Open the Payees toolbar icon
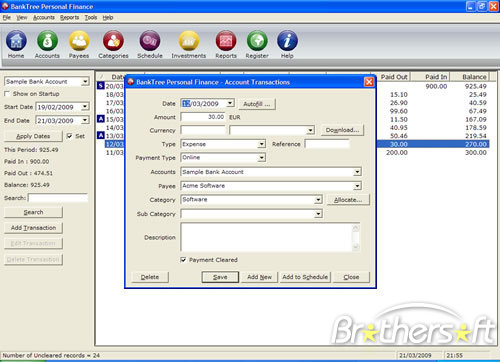Viewport: 500px width, 362px height. pos(79,44)
